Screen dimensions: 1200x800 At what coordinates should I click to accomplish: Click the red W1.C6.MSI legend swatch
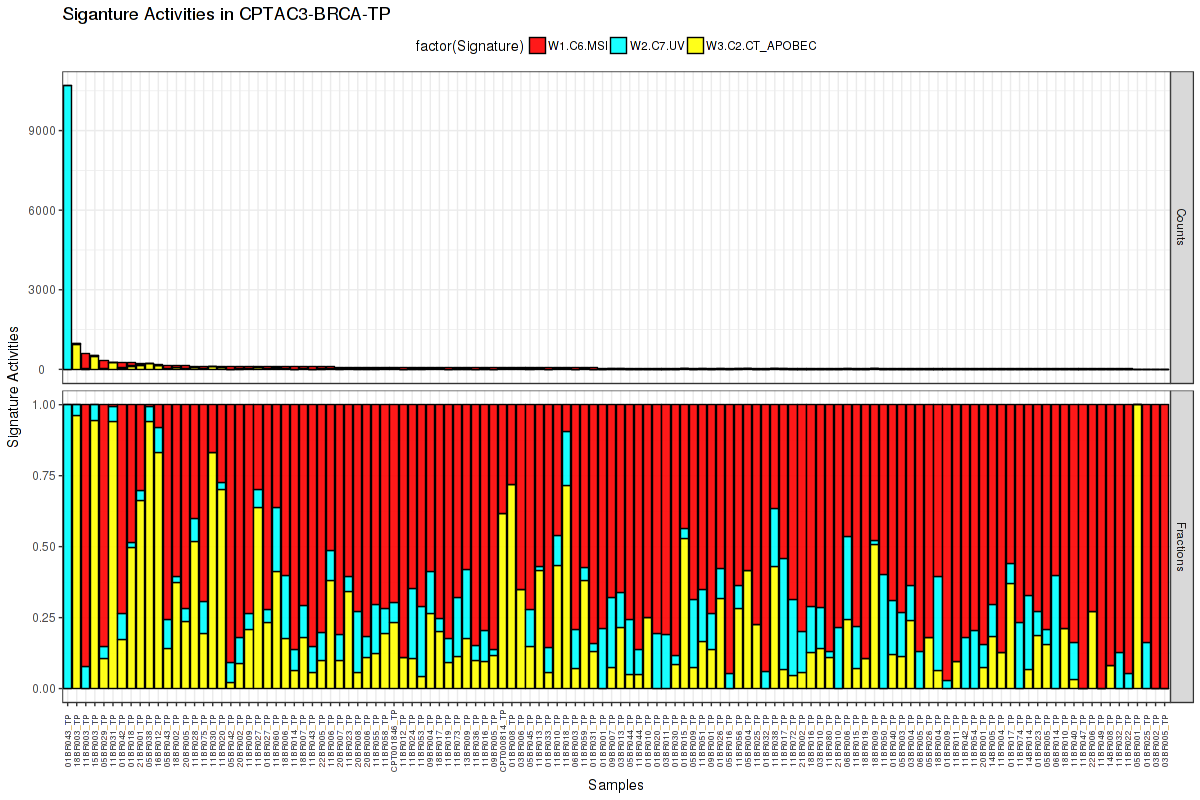click(537, 45)
